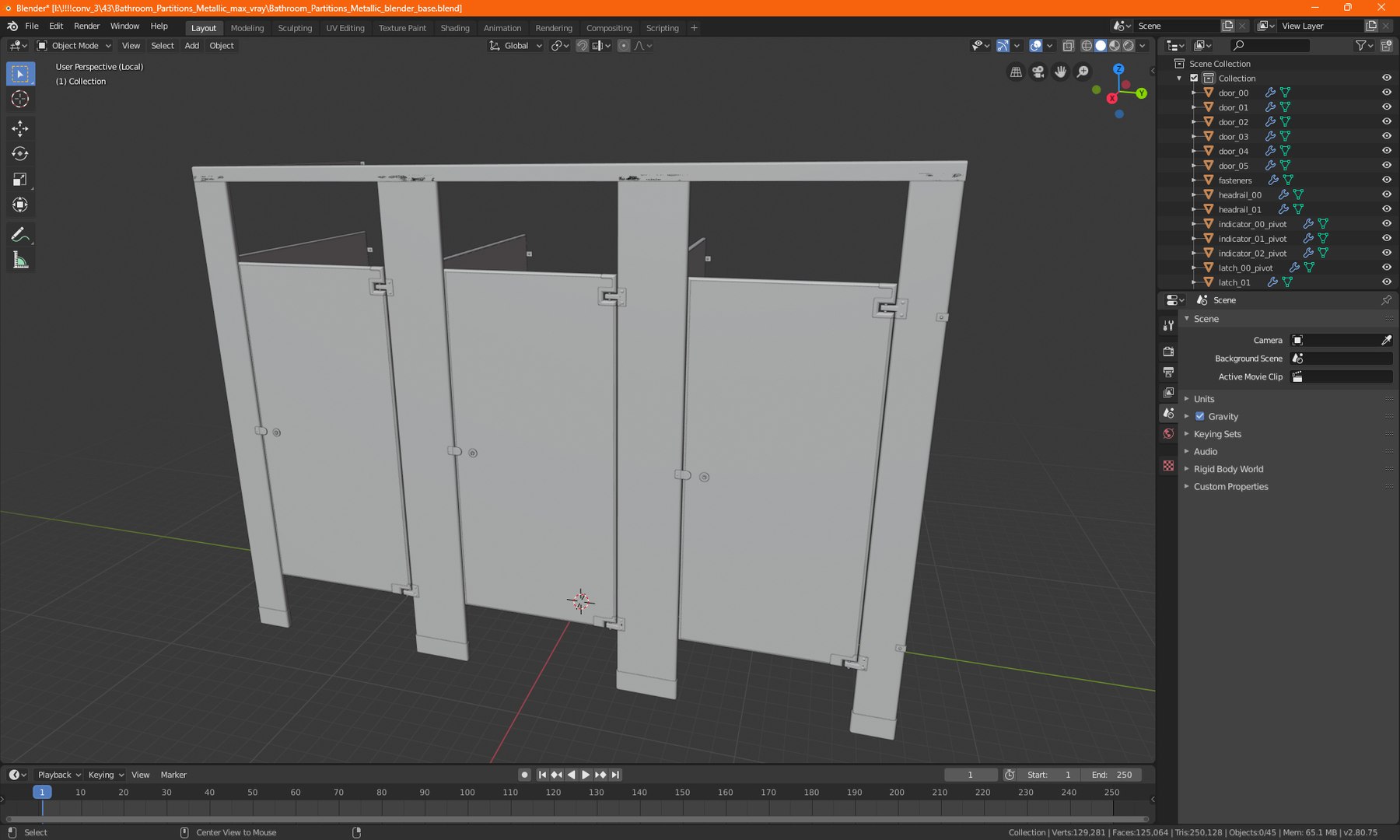Toggle visibility of headrail_01

1386,209
